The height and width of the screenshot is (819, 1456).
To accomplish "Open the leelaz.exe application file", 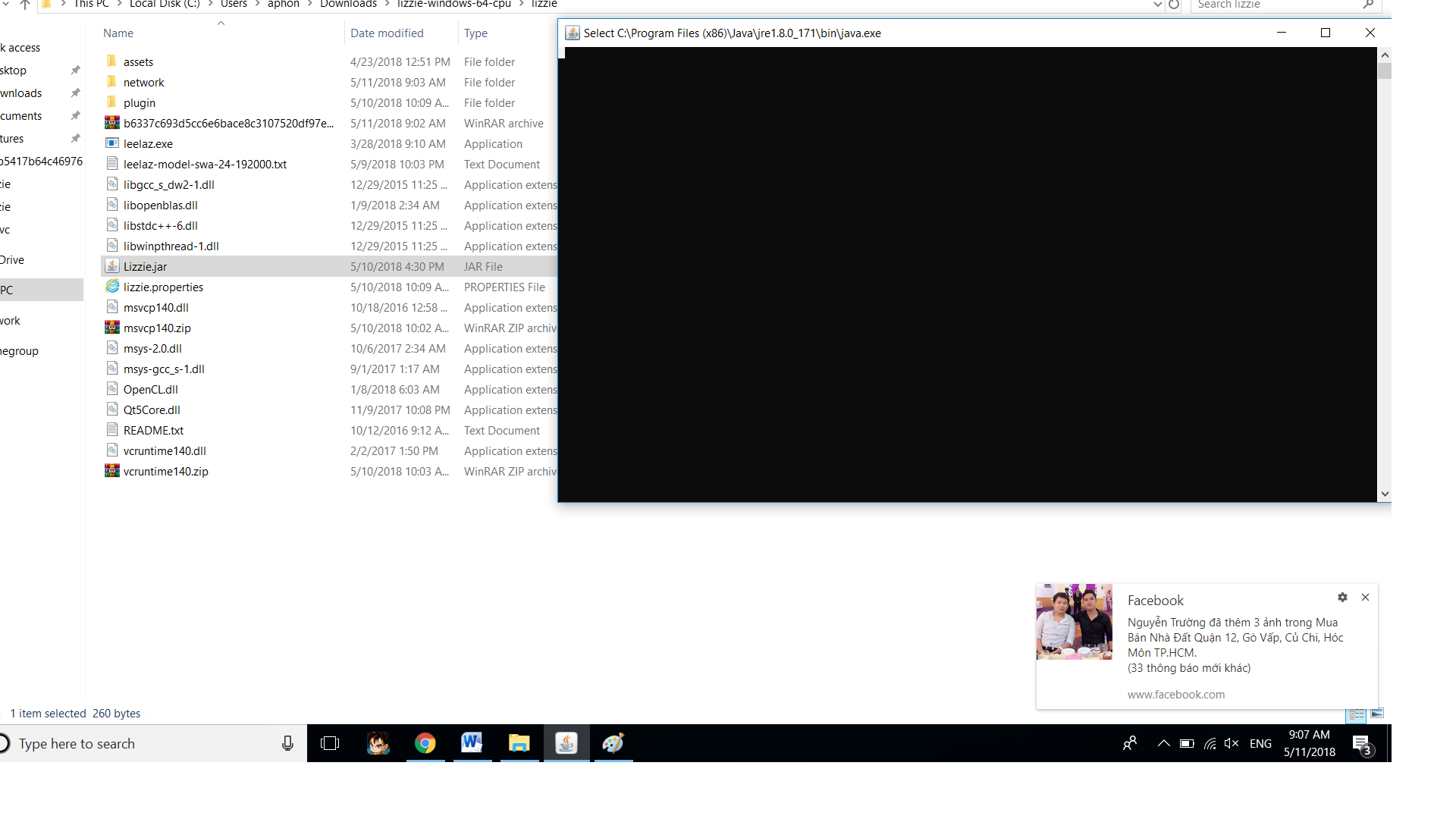I will [x=148, y=144].
